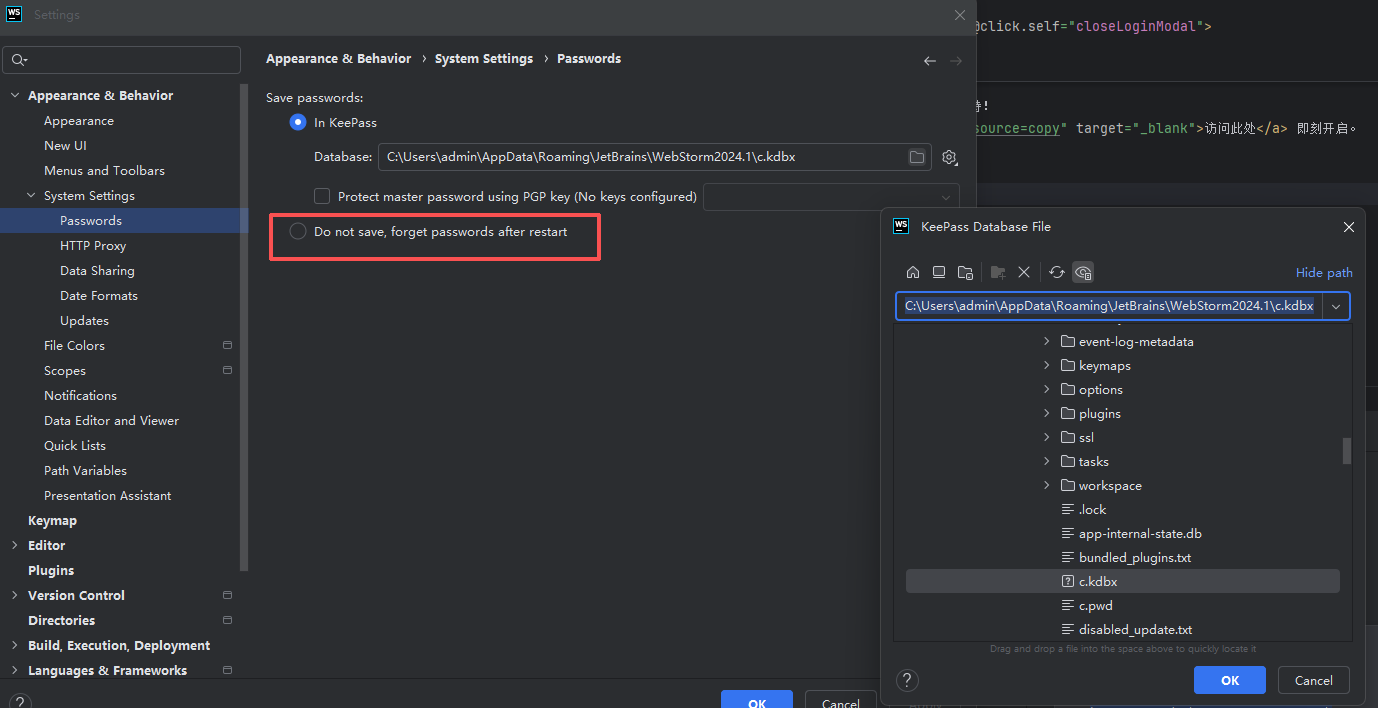Enable Protect master password using PGP key
This screenshot has width=1378, height=708.
[x=322, y=196]
